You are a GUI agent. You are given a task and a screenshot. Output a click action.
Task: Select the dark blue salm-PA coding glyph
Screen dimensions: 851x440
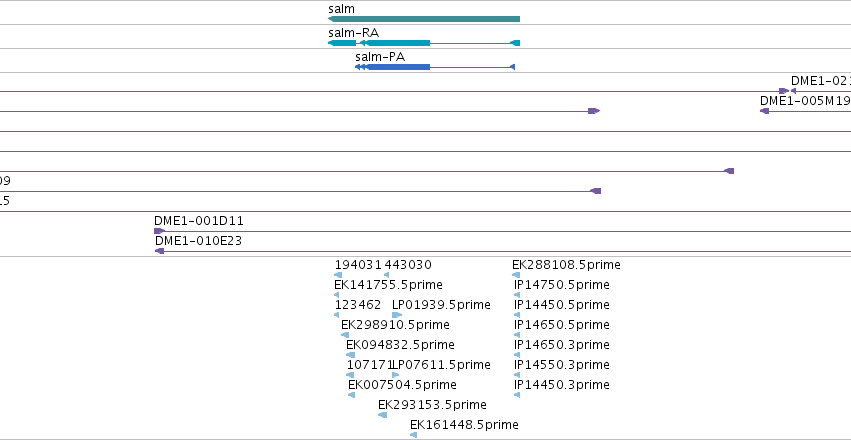(435, 67)
